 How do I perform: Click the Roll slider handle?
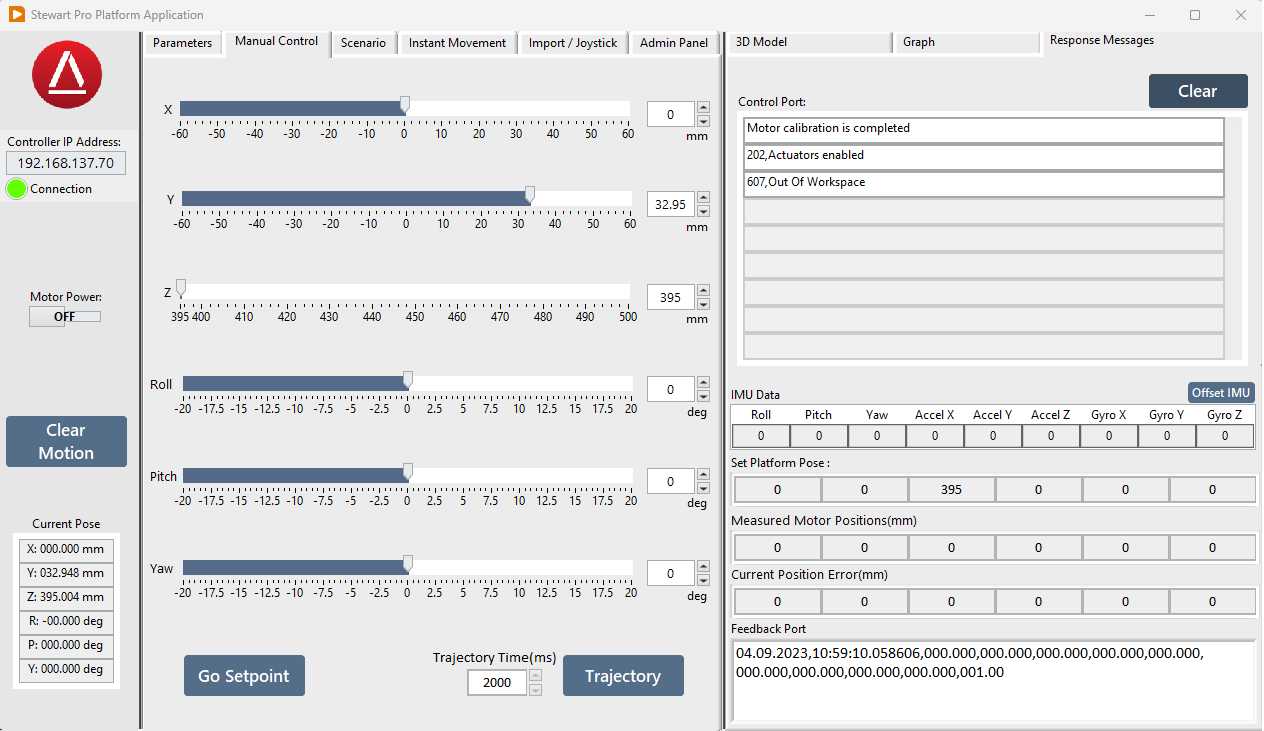(x=406, y=380)
